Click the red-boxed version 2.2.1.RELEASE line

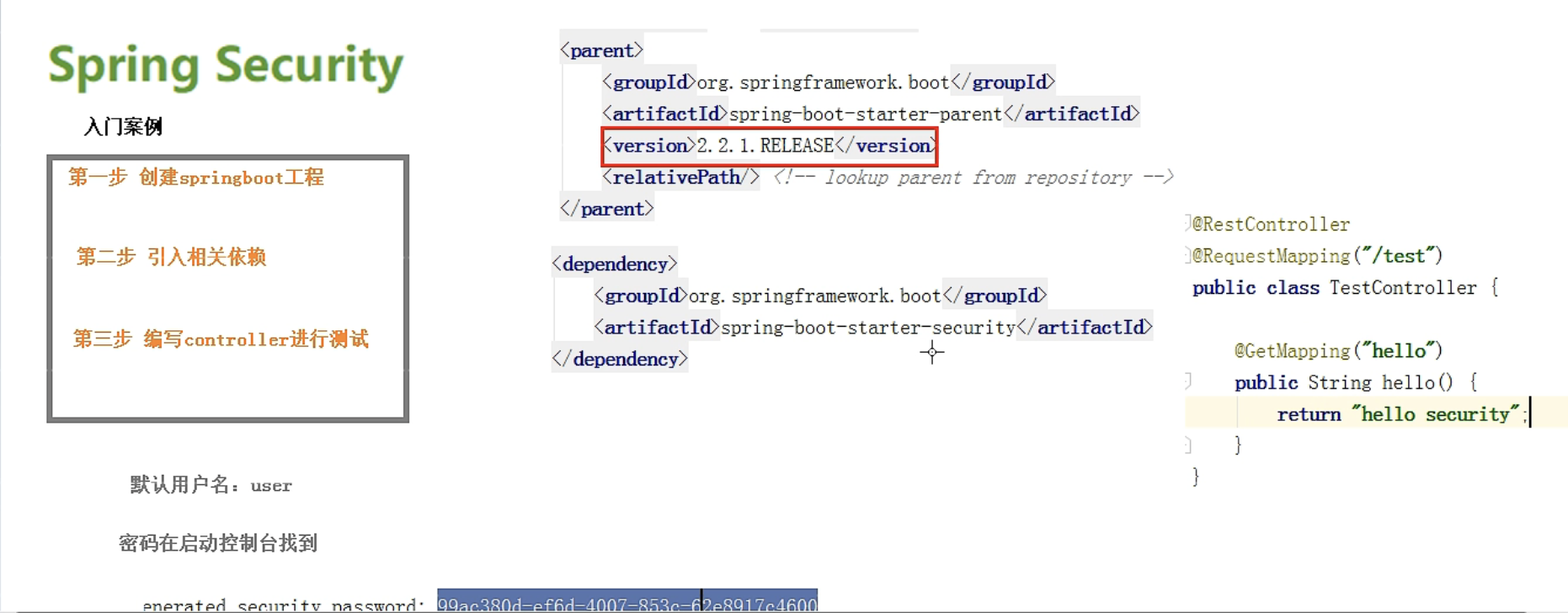pyautogui.click(x=769, y=147)
